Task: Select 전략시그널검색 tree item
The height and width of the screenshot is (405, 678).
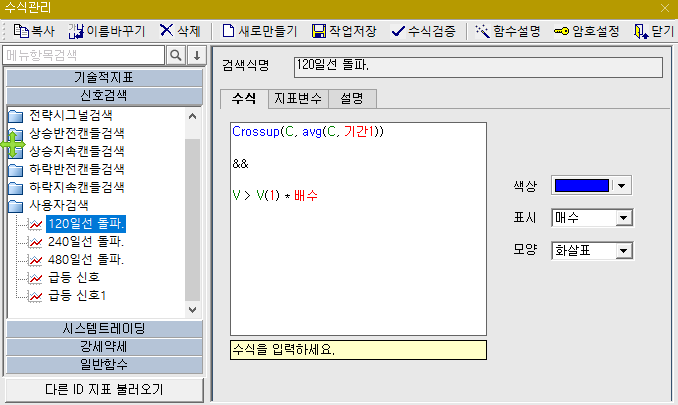Action: (x=71, y=116)
